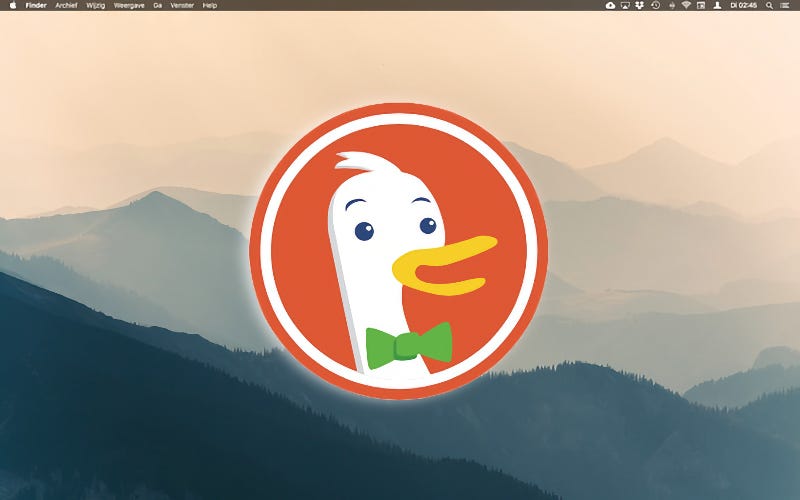Open the Wi-Fi status menu
800x500 pixels.
(686, 5)
